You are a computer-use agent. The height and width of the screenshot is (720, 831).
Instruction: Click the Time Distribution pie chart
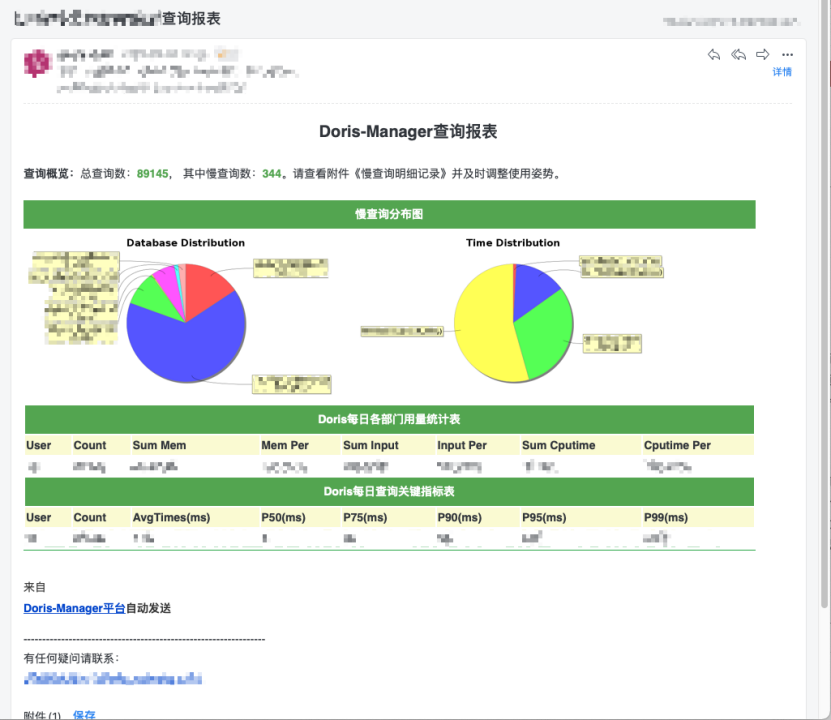click(x=515, y=323)
